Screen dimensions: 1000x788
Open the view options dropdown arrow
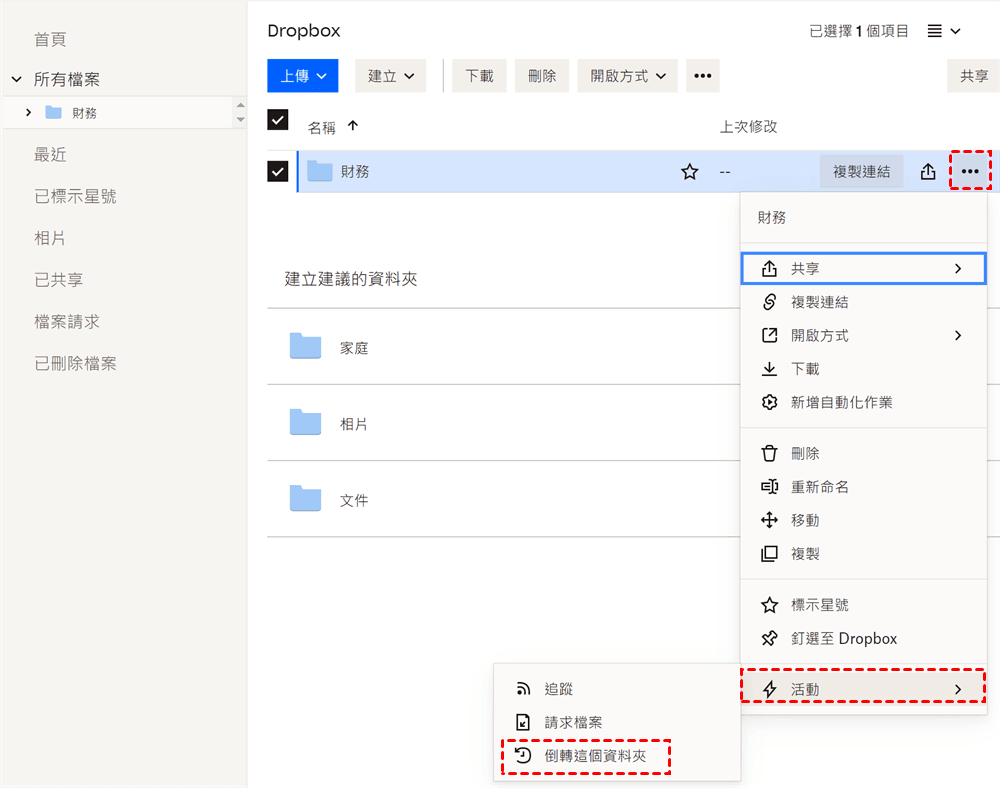pos(955,31)
